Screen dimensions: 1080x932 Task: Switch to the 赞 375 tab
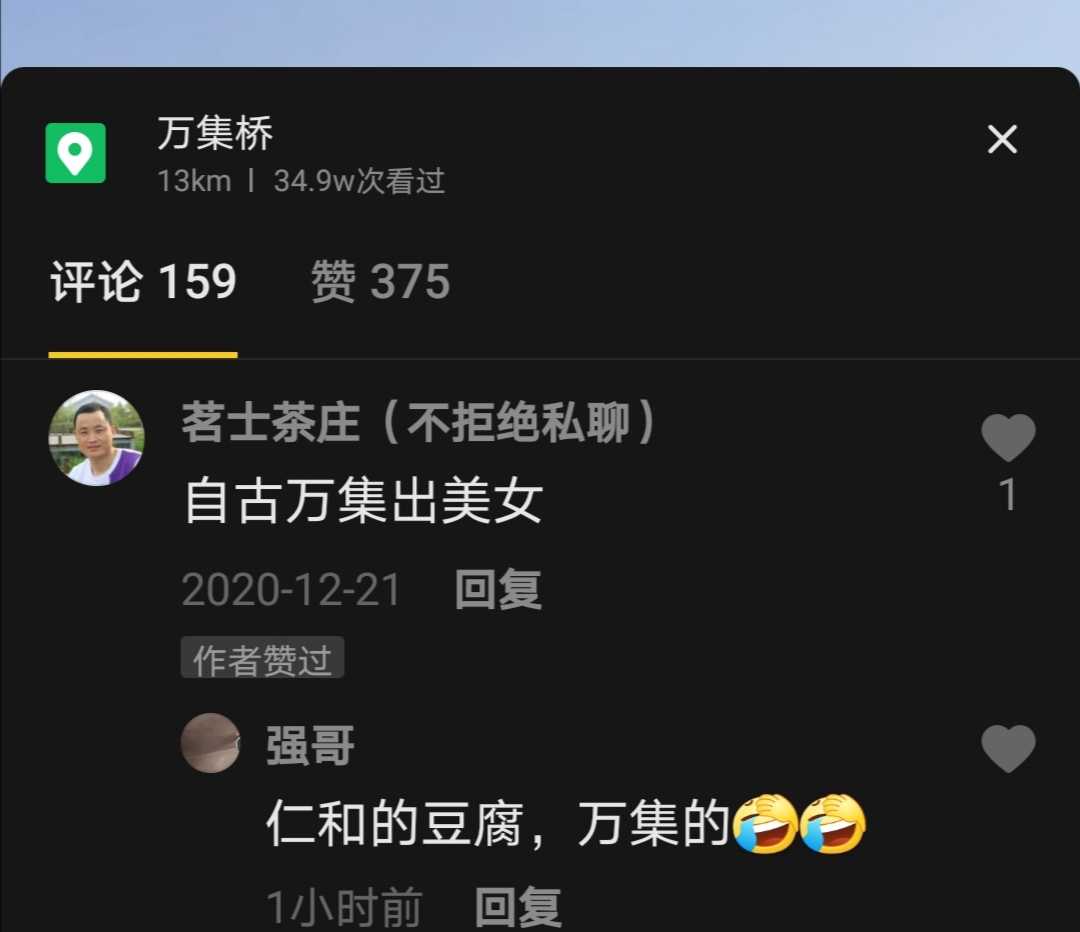(x=380, y=281)
